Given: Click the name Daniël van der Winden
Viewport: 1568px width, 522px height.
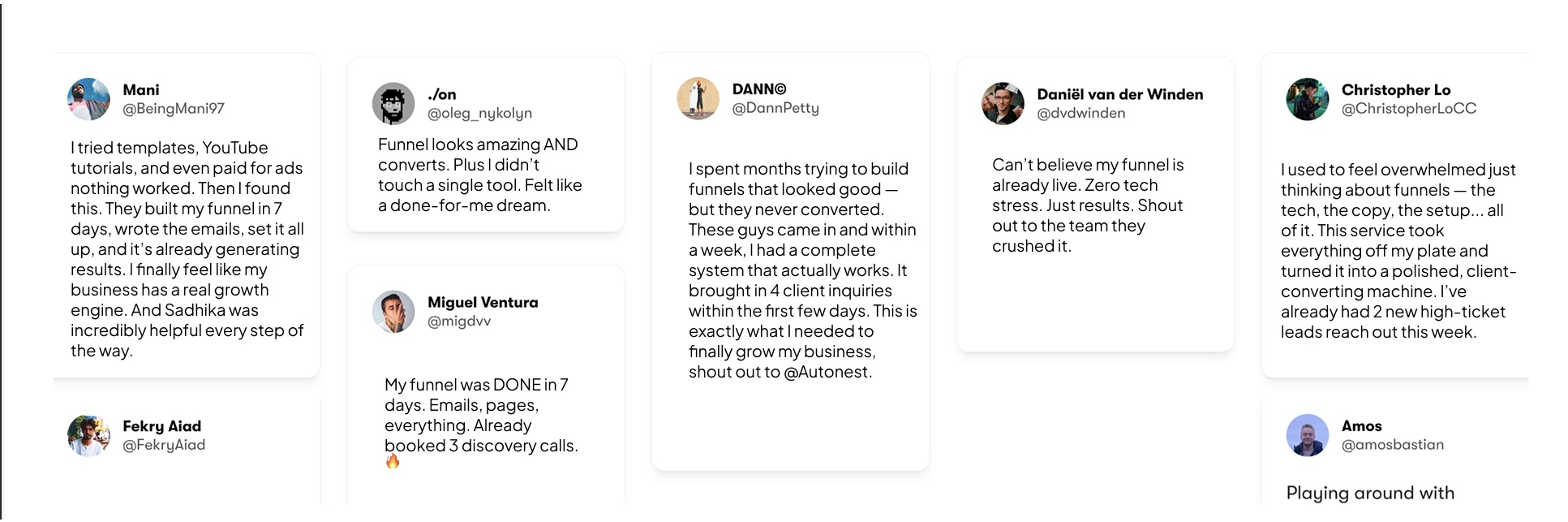Looking at the screenshot, I should (x=1120, y=94).
